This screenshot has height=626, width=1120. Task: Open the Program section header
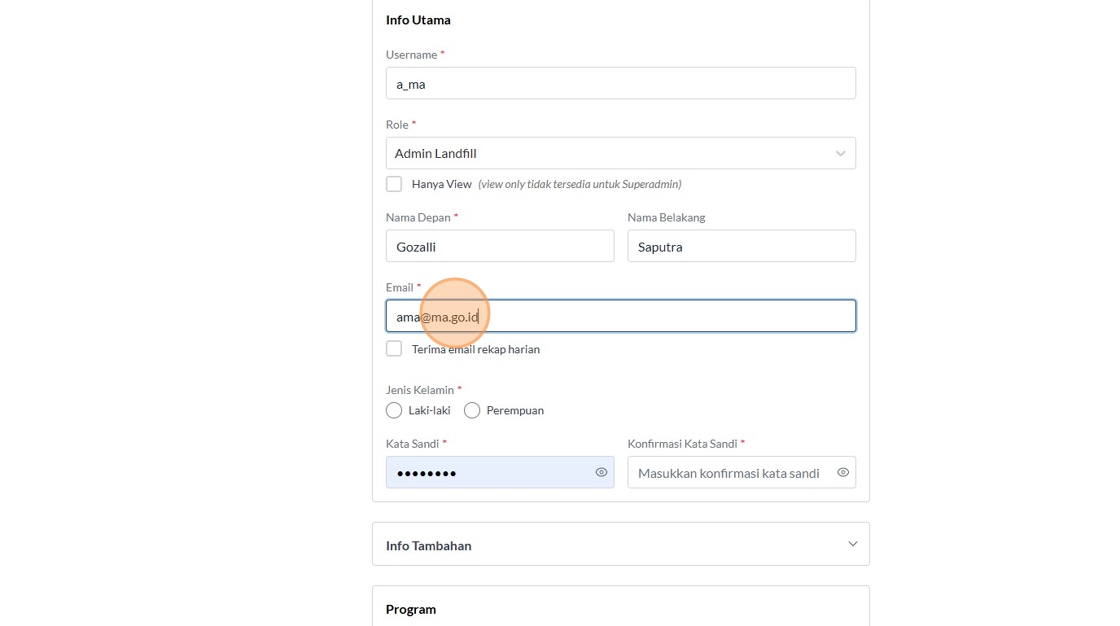411,609
